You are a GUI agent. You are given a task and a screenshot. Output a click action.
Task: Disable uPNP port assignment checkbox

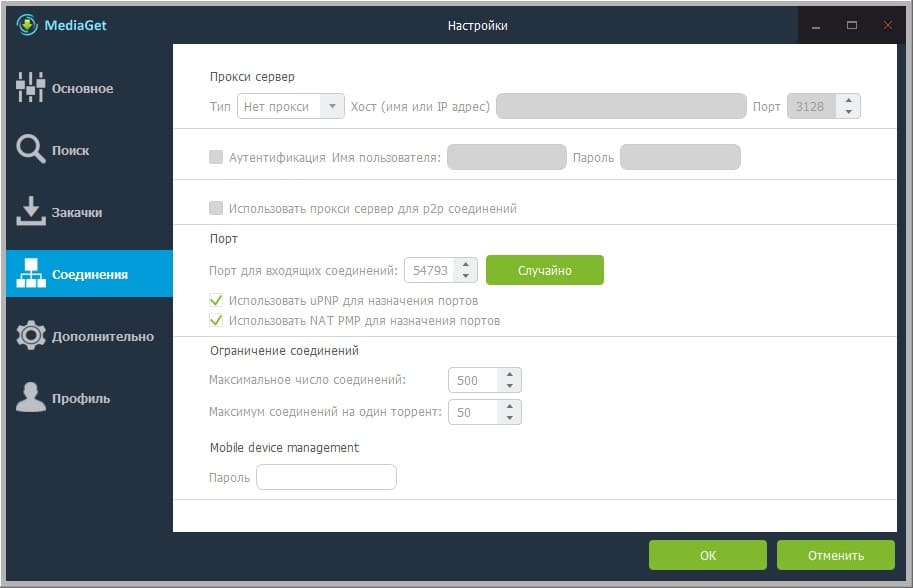216,300
